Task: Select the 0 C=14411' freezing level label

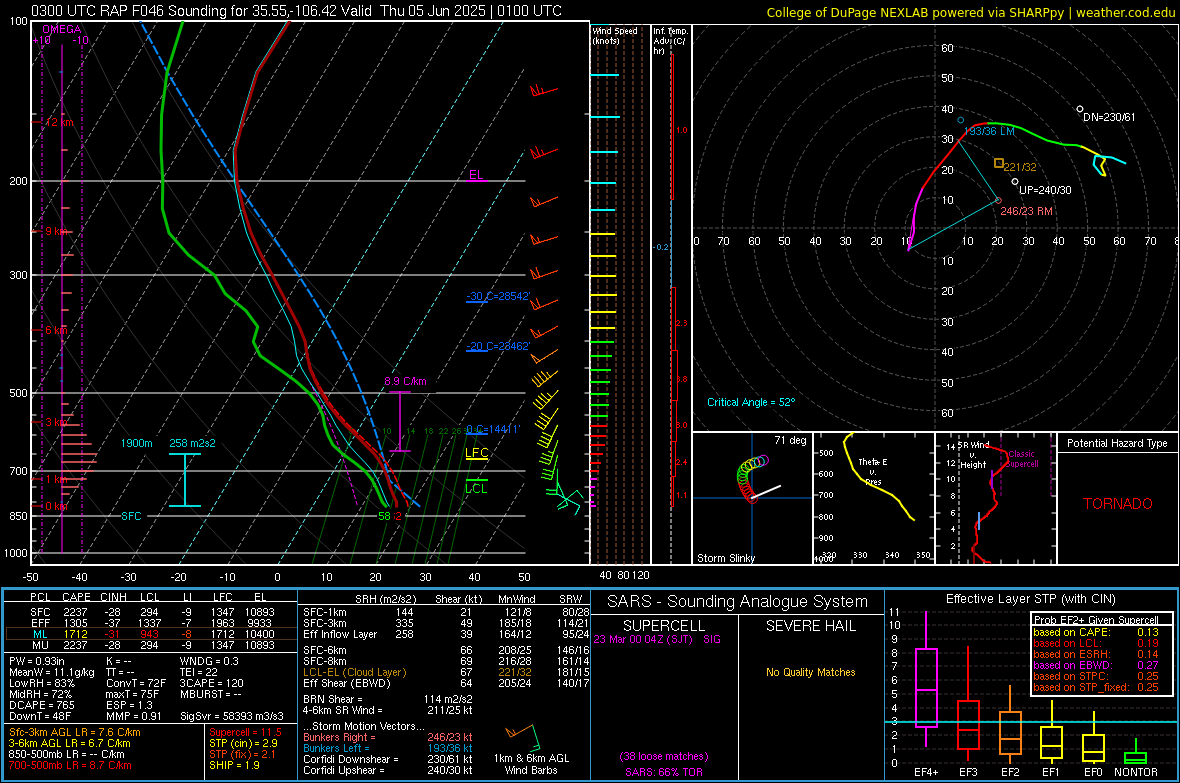Action: tap(493, 429)
